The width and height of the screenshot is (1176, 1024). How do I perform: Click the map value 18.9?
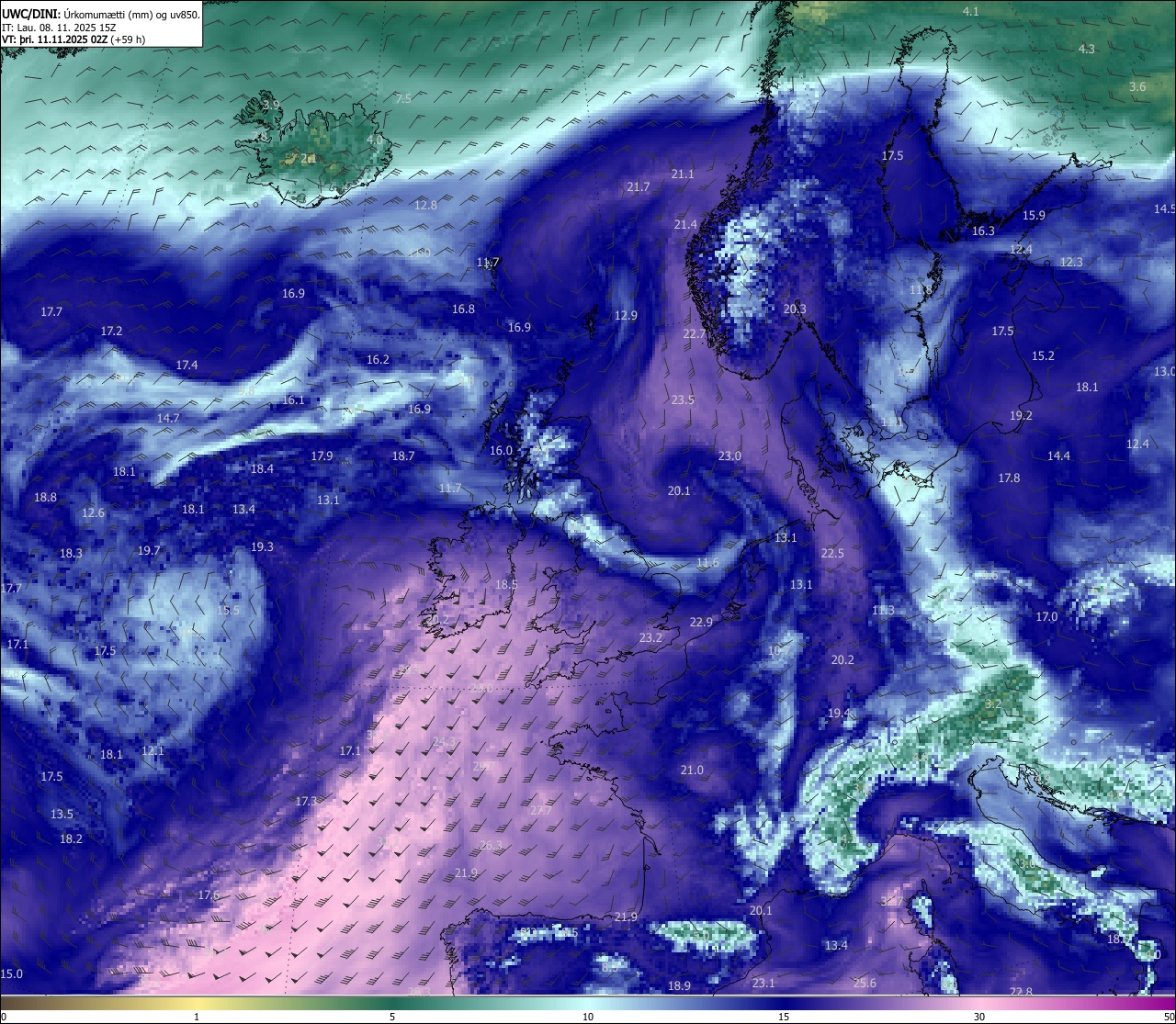[x=679, y=985]
